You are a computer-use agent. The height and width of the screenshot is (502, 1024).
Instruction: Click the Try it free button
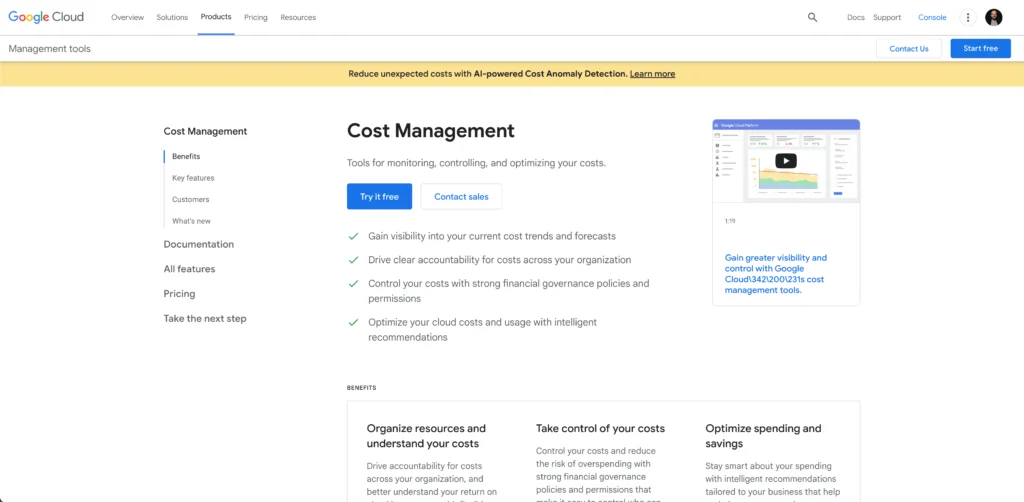(379, 196)
